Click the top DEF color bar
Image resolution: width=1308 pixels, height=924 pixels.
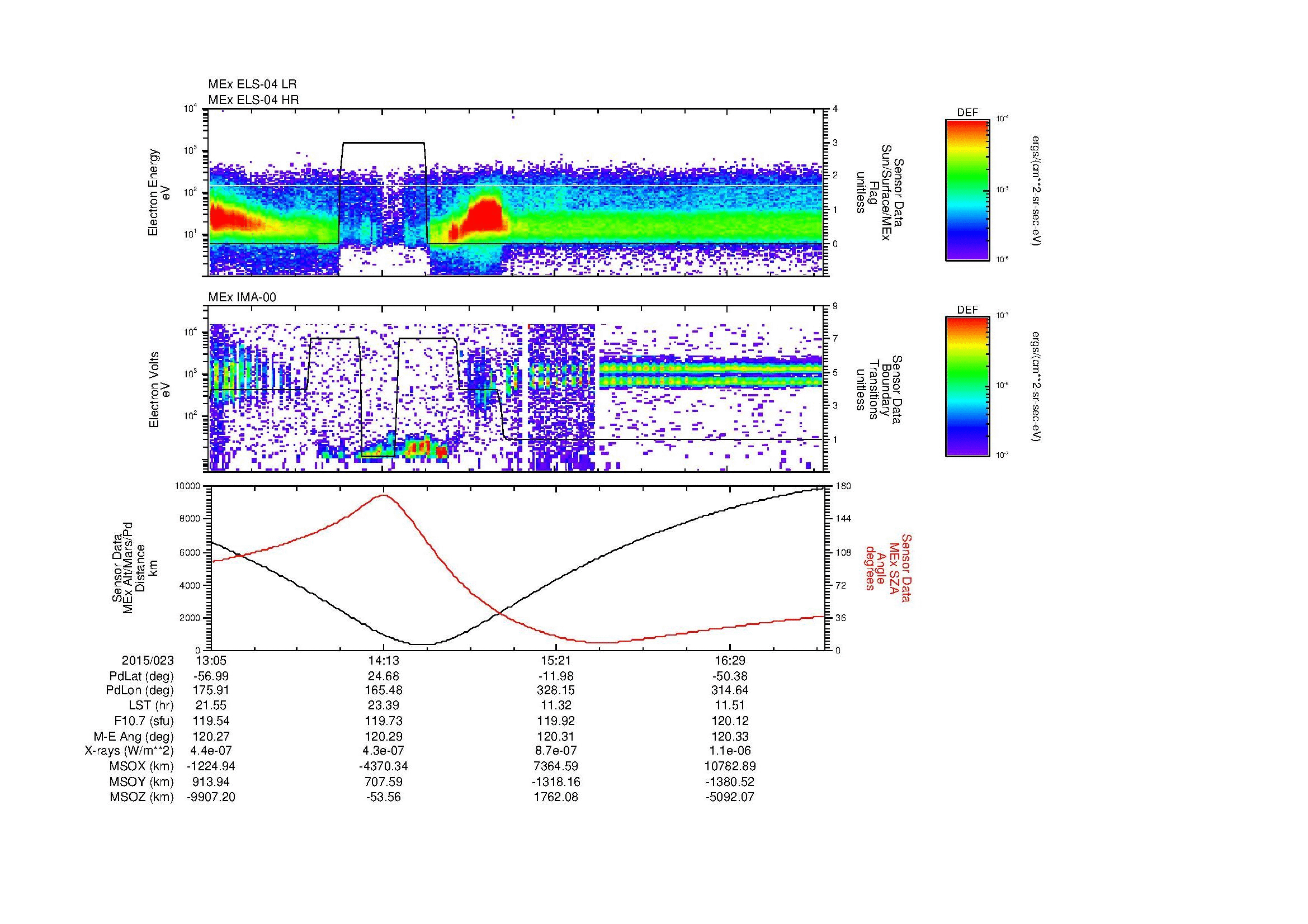(967, 190)
